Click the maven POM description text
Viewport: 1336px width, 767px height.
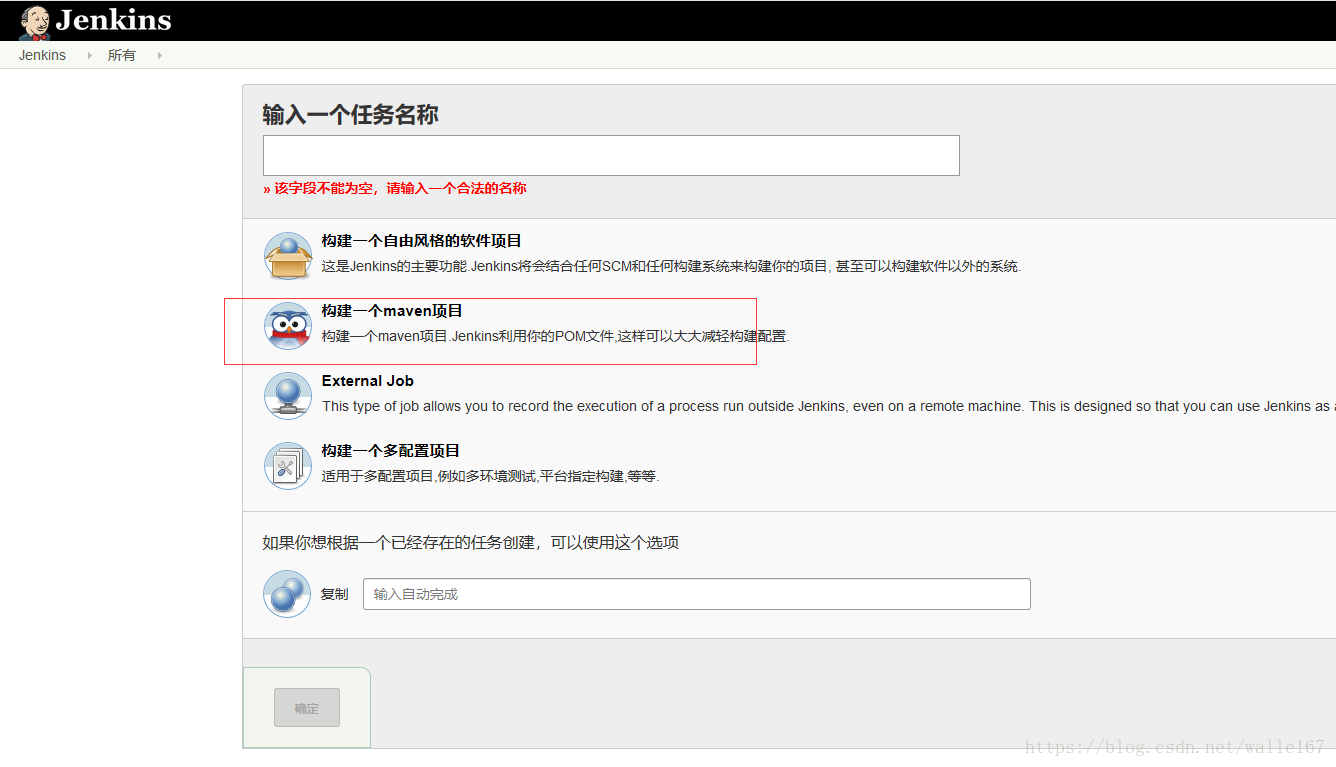555,336
